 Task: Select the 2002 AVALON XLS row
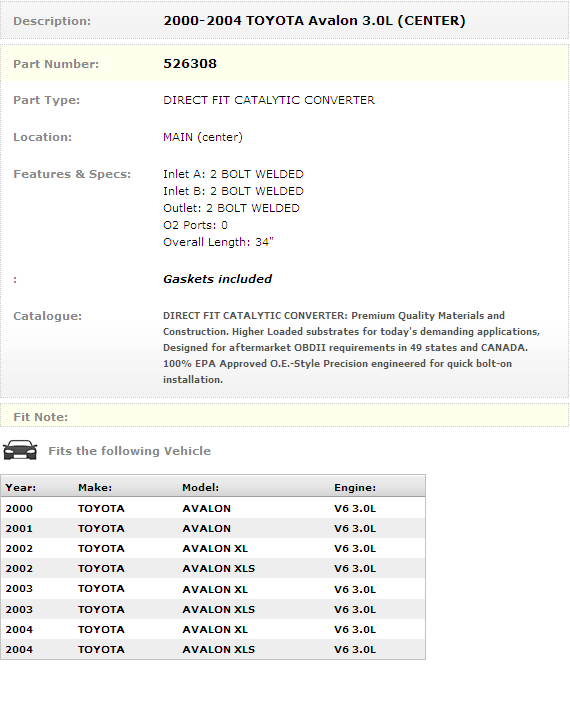213,569
